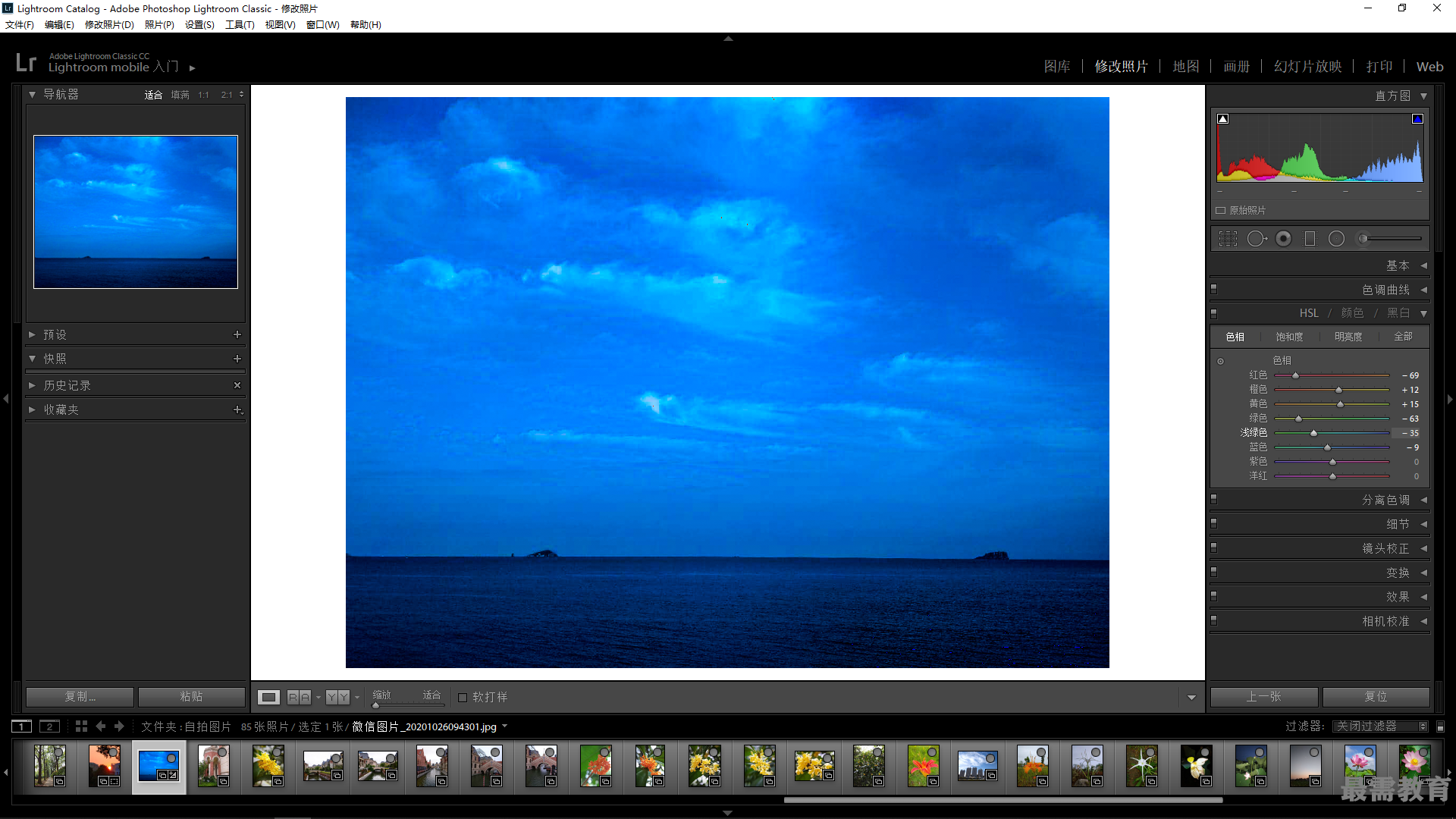Select the Adjustment Brush tool
The height and width of the screenshot is (819, 1456).
coord(1389,239)
